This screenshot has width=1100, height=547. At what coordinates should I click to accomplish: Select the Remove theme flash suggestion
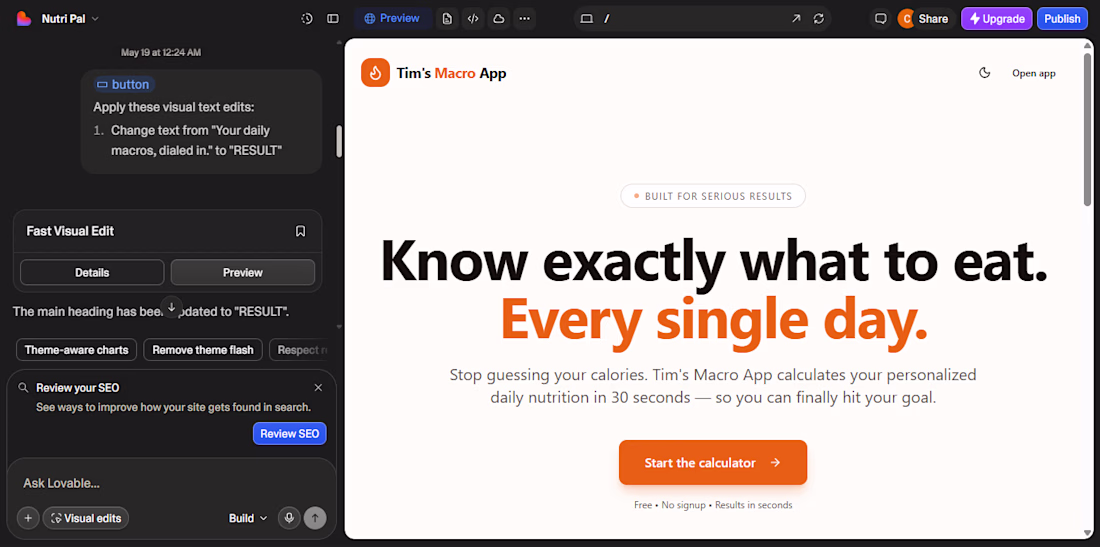pos(203,349)
